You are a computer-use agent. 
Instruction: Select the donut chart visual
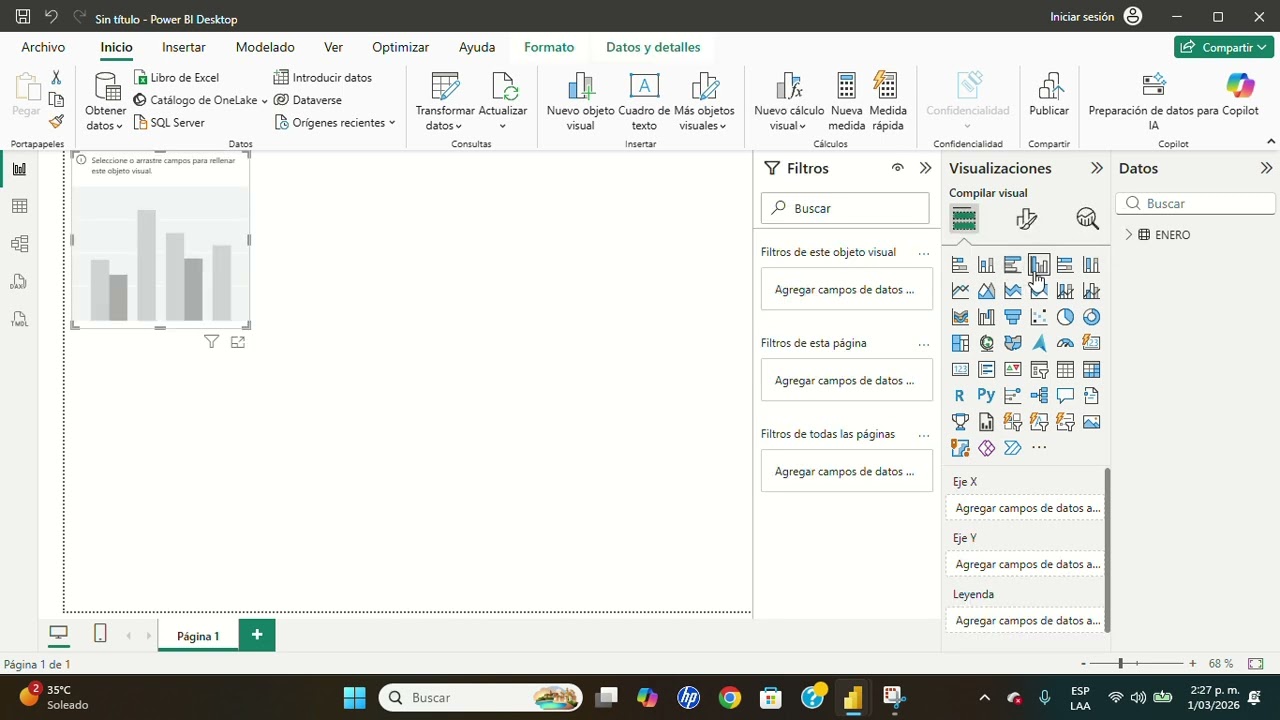[1091, 317]
